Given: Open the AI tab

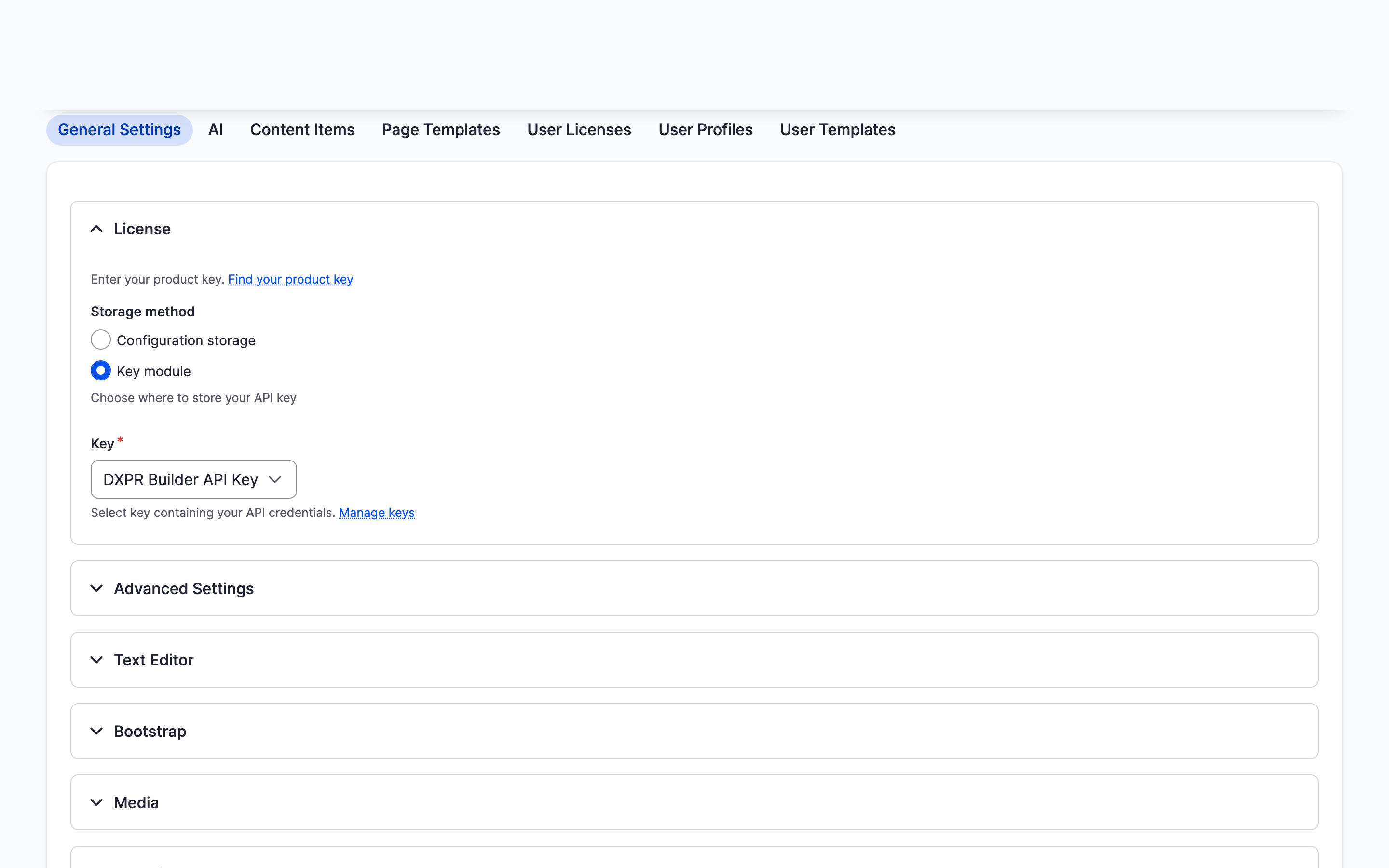Looking at the screenshot, I should click(x=215, y=130).
